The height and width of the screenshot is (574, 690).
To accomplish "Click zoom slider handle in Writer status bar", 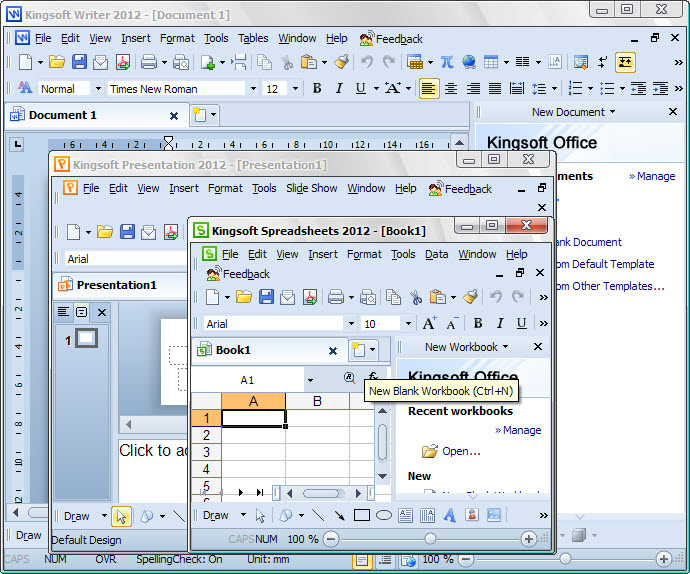I will coord(565,559).
